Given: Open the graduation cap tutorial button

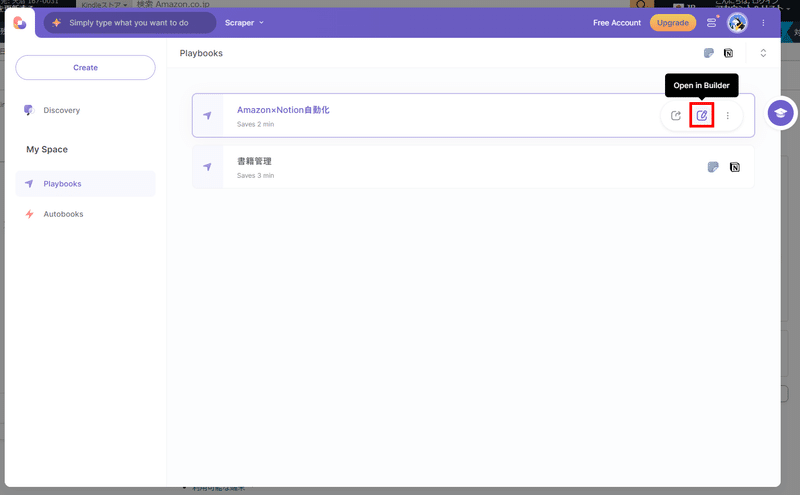Looking at the screenshot, I should pos(780,113).
